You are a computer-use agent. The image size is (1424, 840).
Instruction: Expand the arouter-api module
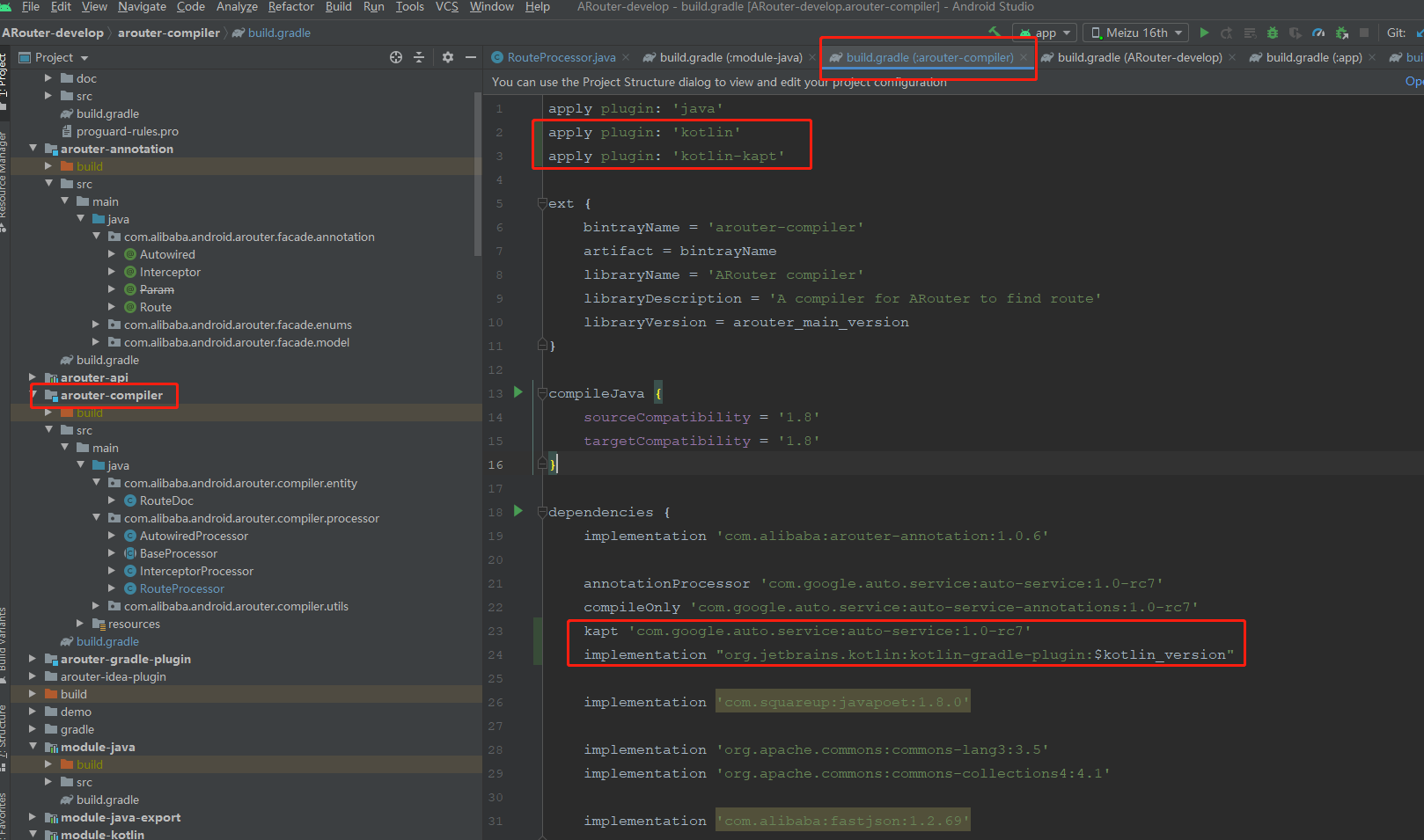33,377
